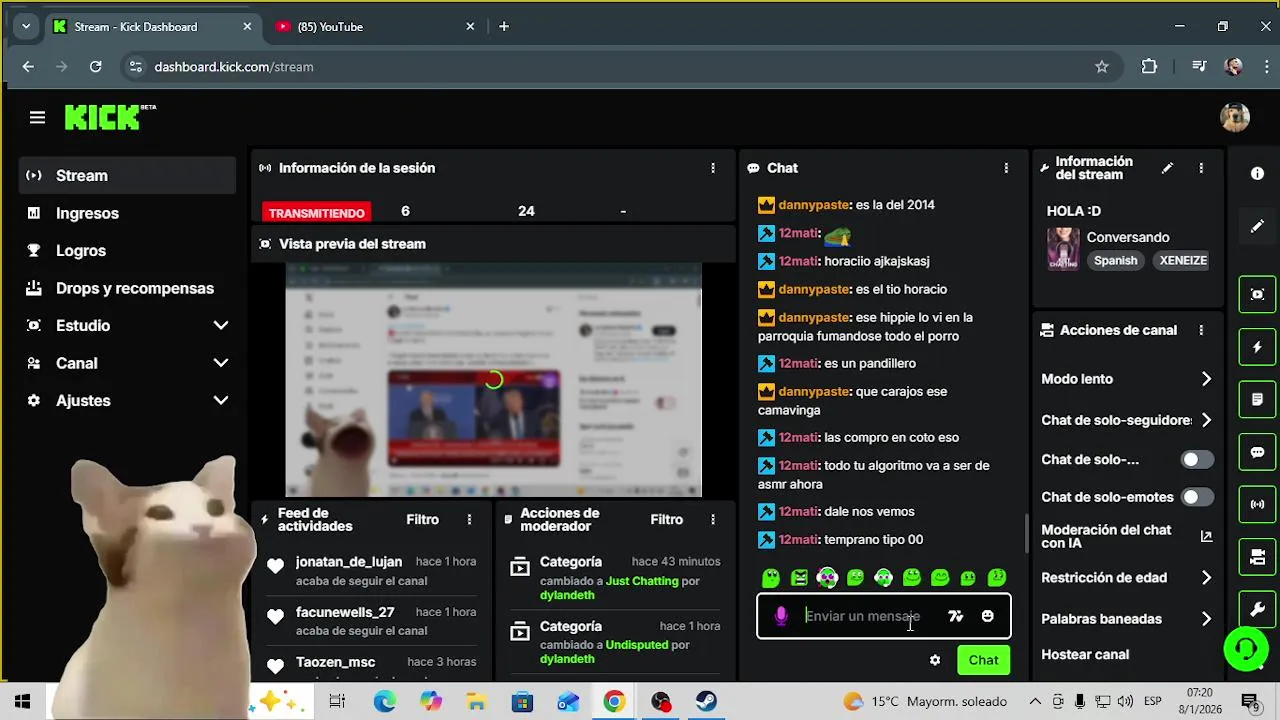Open Microsoft Edge from the taskbar
Screen dimensions: 1280x720
pyautogui.click(x=384, y=702)
